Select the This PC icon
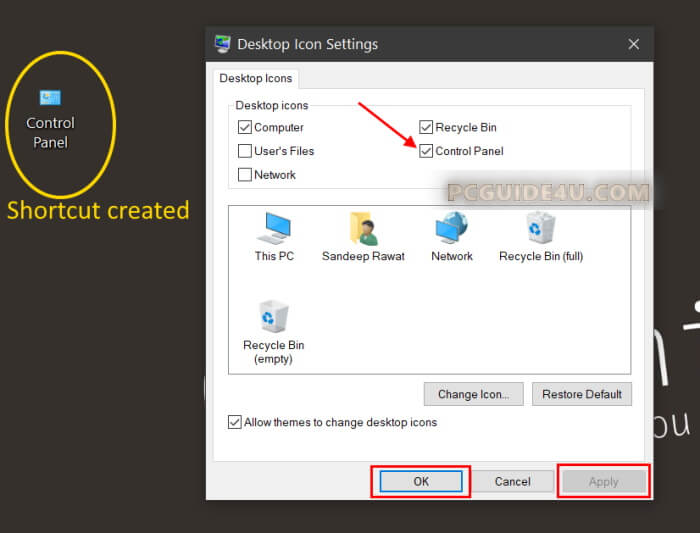Viewport: 700px width, 533px height. click(274, 229)
